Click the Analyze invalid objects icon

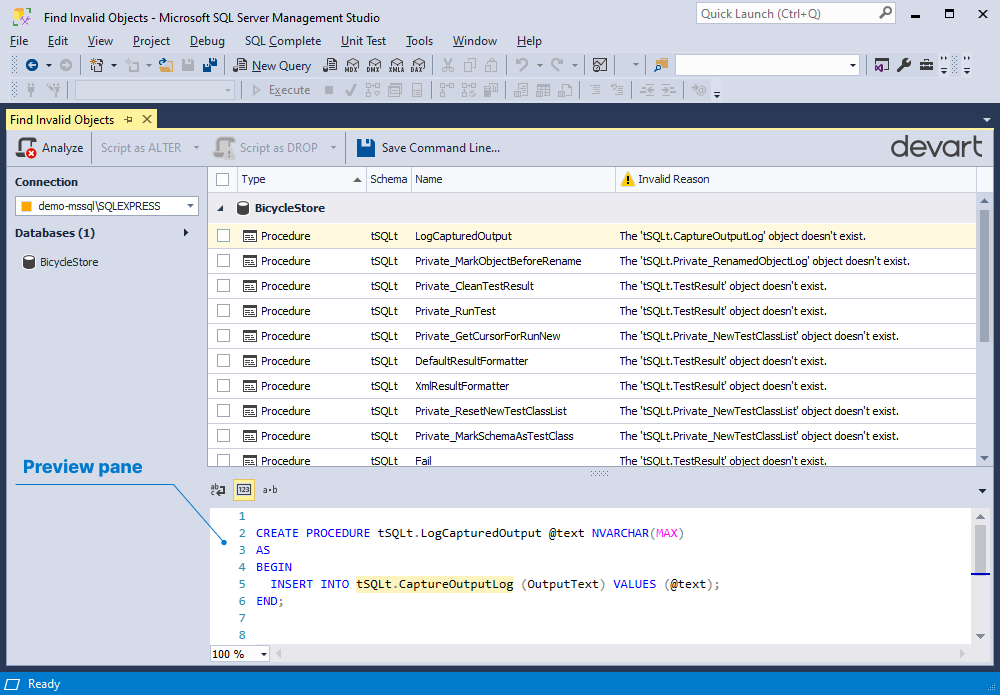point(27,148)
